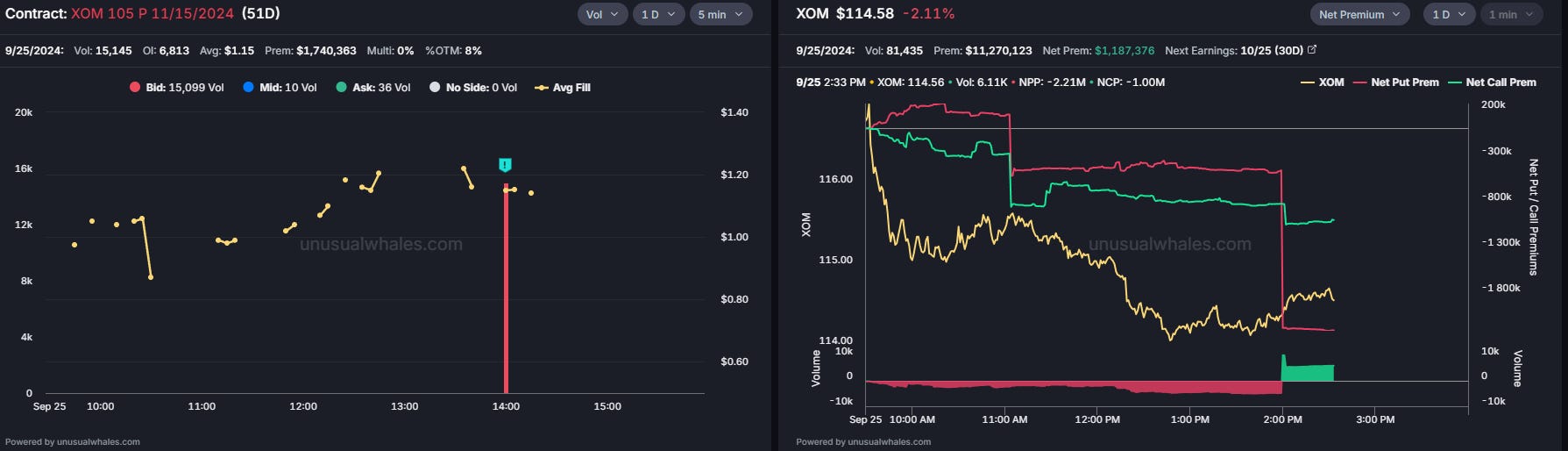
Task: Click the Vol: 6.11K tooltip value
Action: pyautogui.click(x=982, y=82)
